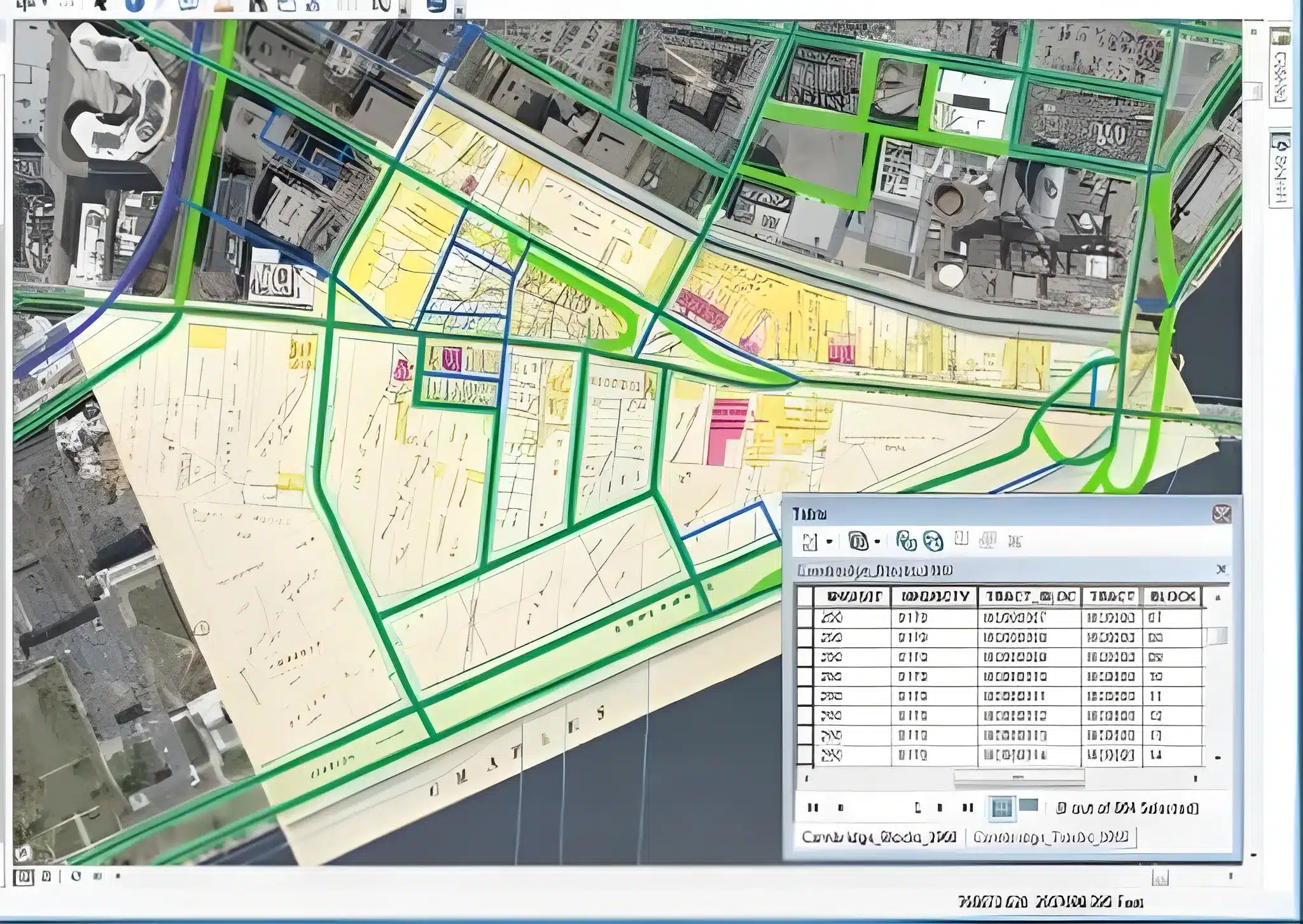Click the table's horizontal scrollbar thumb
The height and width of the screenshot is (924, 1303).
pos(1019,777)
